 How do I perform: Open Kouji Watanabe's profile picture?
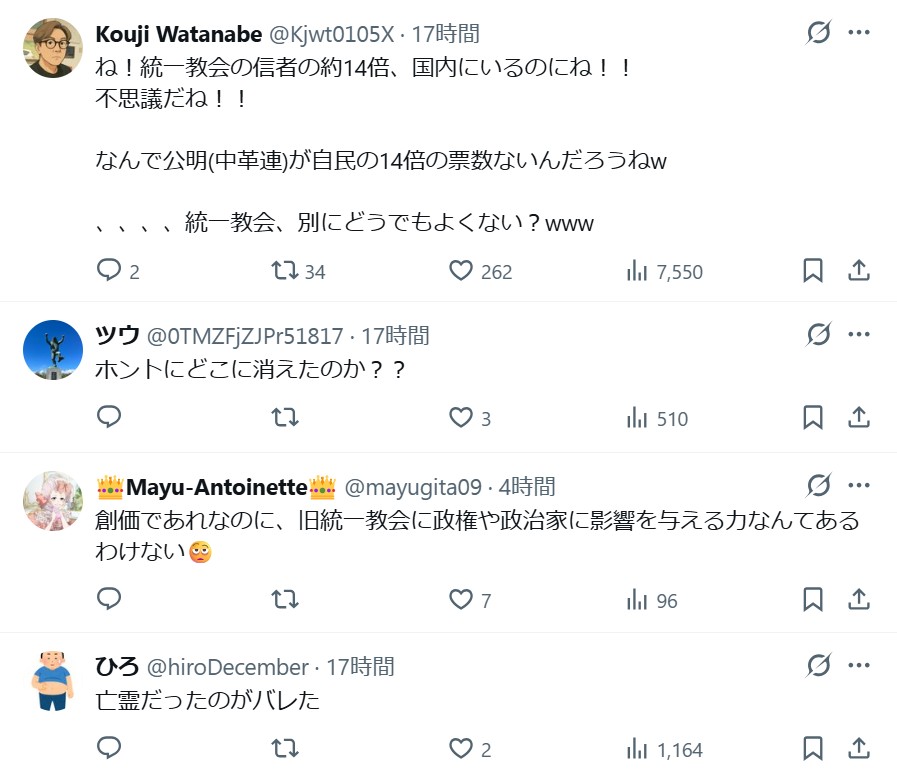click(52, 47)
